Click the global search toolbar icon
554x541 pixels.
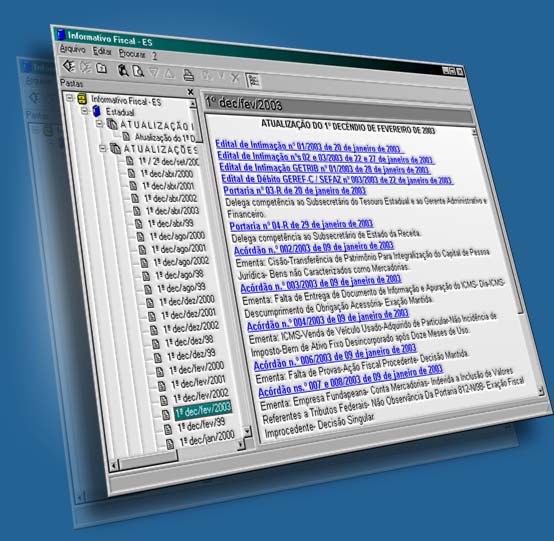click(123, 70)
